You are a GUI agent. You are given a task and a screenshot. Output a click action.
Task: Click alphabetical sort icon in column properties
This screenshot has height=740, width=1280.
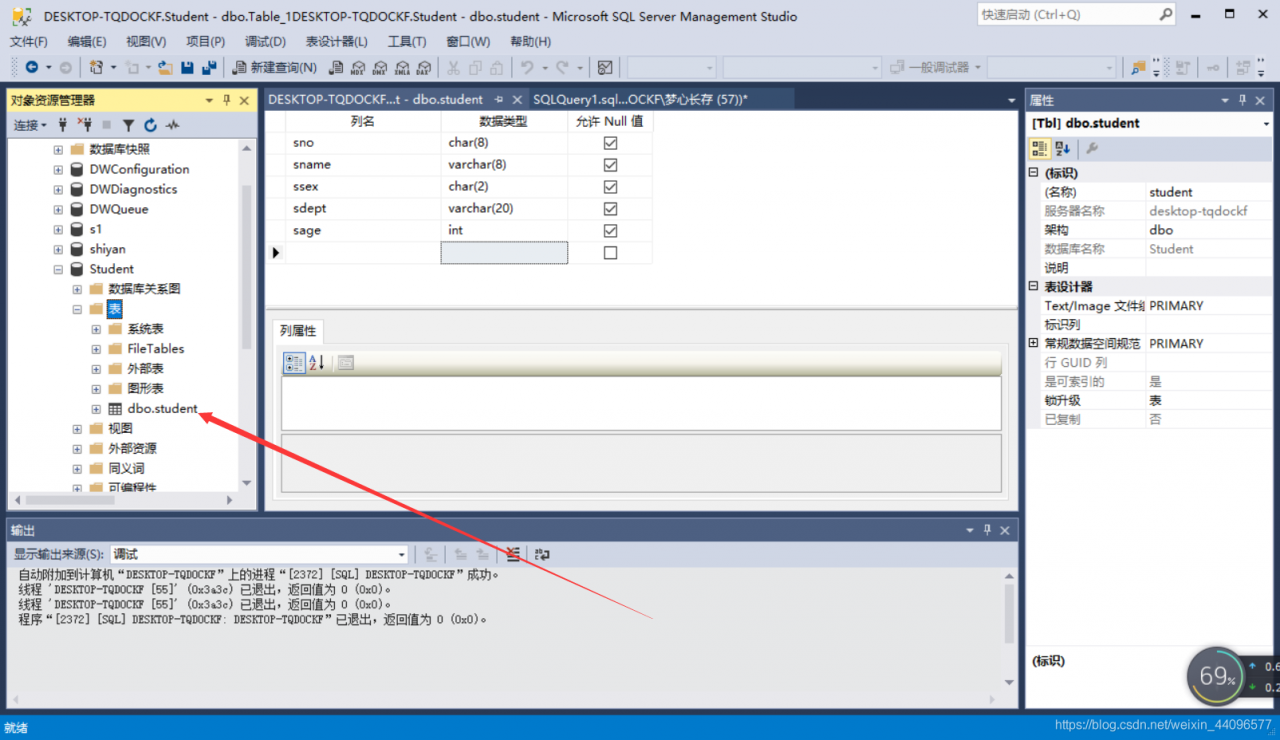coord(316,363)
